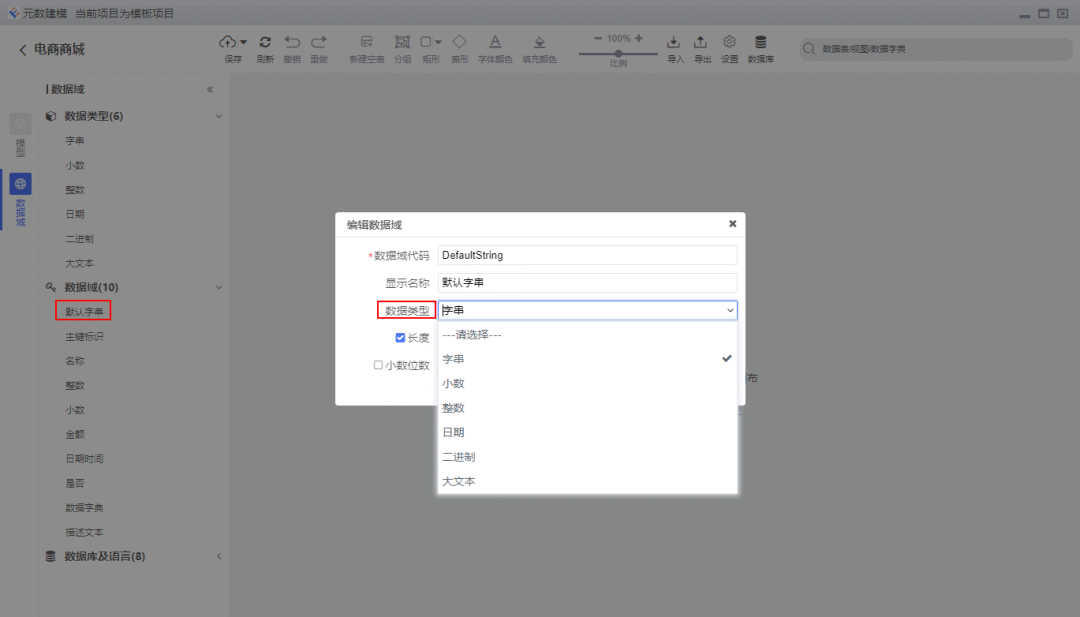Image resolution: width=1080 pixels, height=617 pixels.
Task: Click the new empty table icon
Action: (366, 42)
